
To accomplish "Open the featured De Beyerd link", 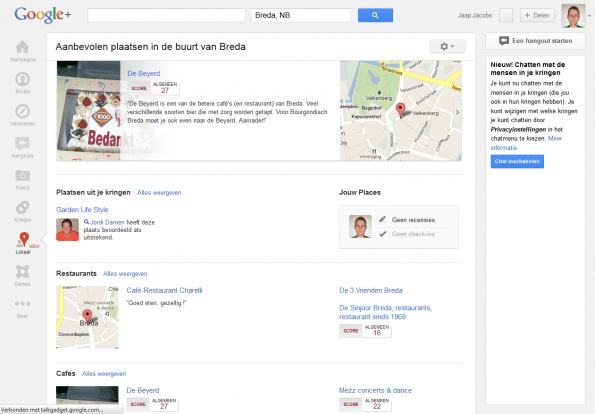I will tap(144, 73).
